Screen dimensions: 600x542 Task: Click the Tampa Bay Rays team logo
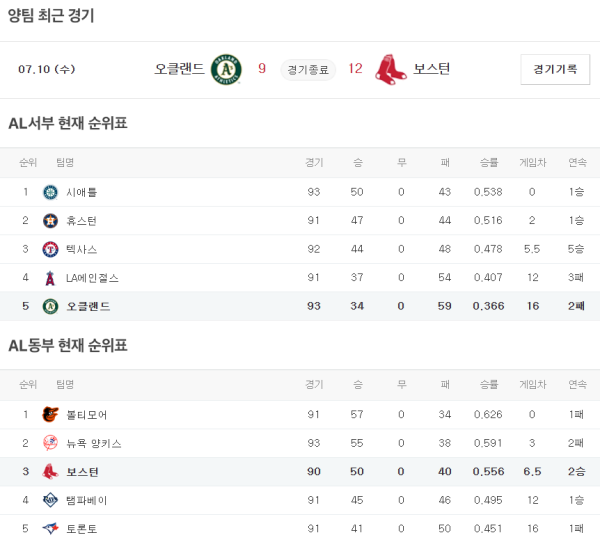click(50, 500)
